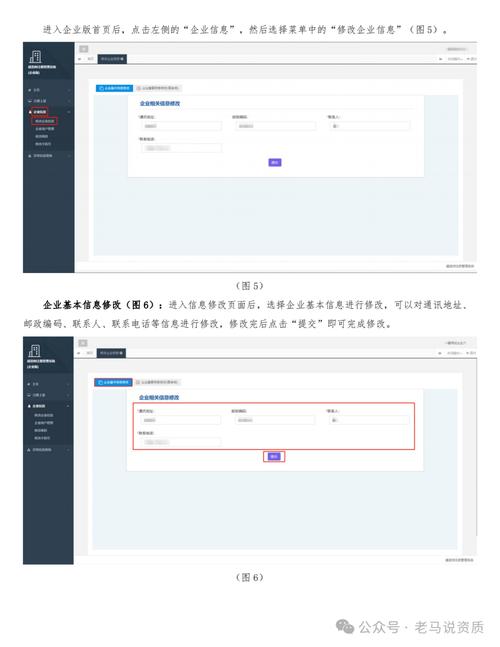
Task: Toggle sidebar collapse button in Figure 6 header
Action: [x=83, y=343]
